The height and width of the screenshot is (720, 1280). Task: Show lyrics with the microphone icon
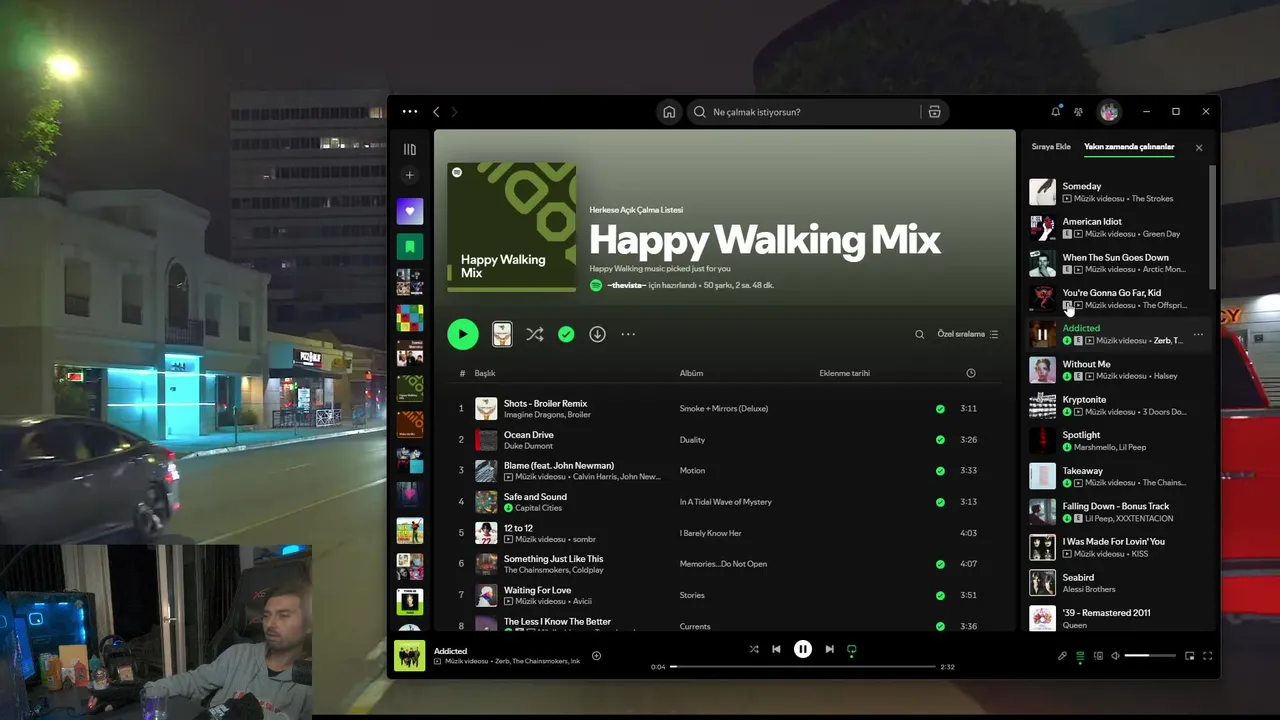click(1062, 656)
